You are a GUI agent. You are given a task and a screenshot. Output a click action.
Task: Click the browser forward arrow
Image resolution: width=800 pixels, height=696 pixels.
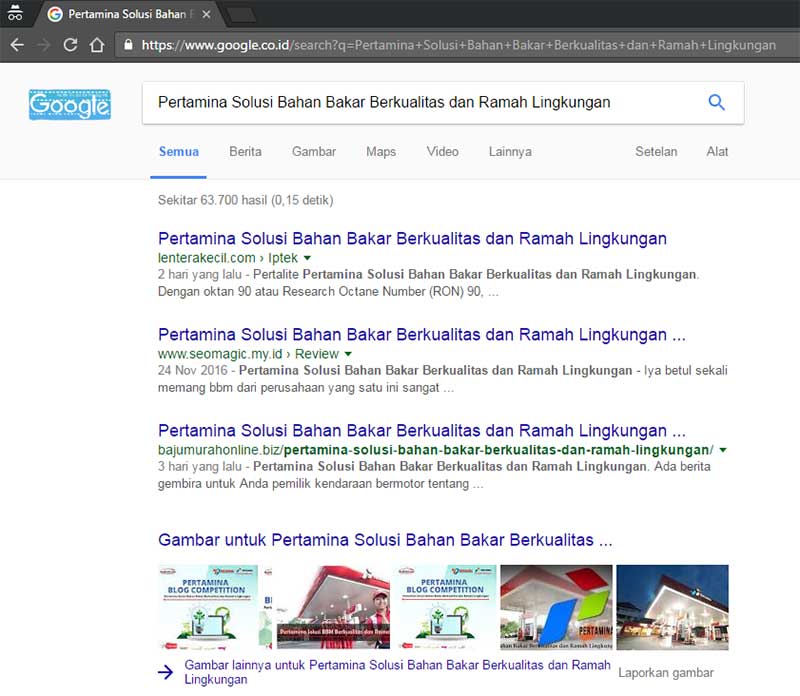tap(44, 45)
